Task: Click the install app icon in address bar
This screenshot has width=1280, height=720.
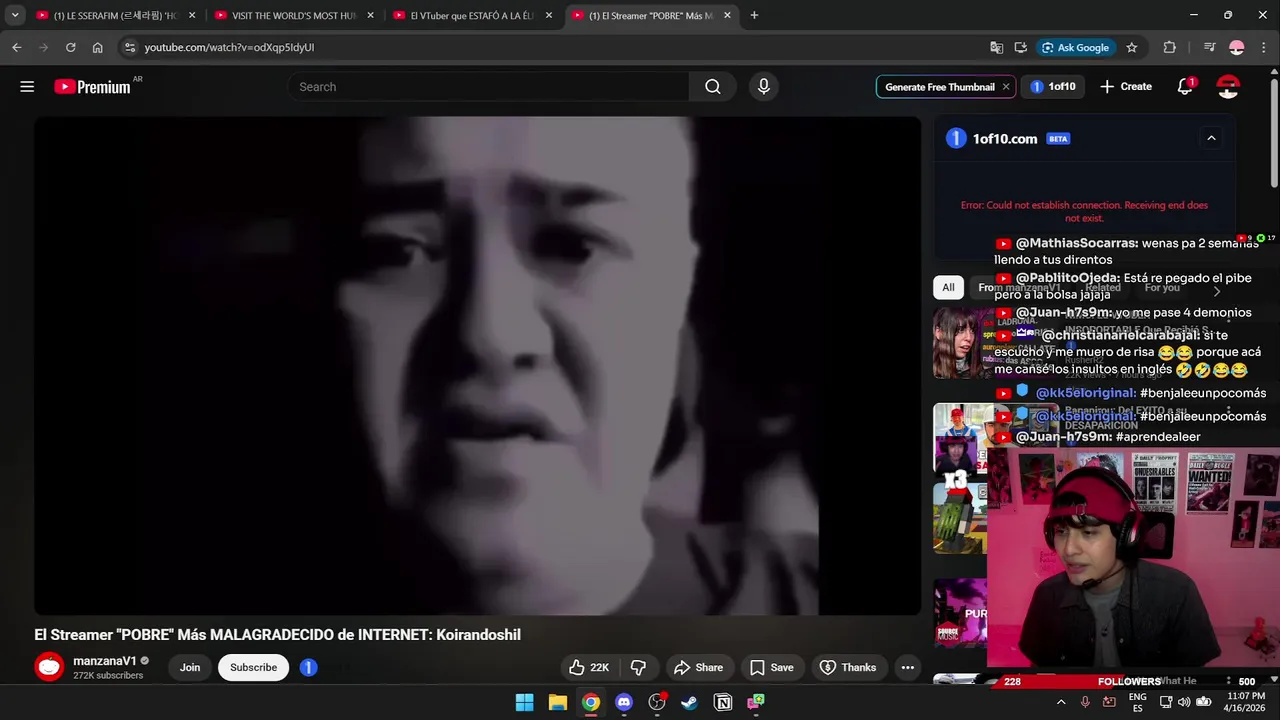Action: 1020,47
